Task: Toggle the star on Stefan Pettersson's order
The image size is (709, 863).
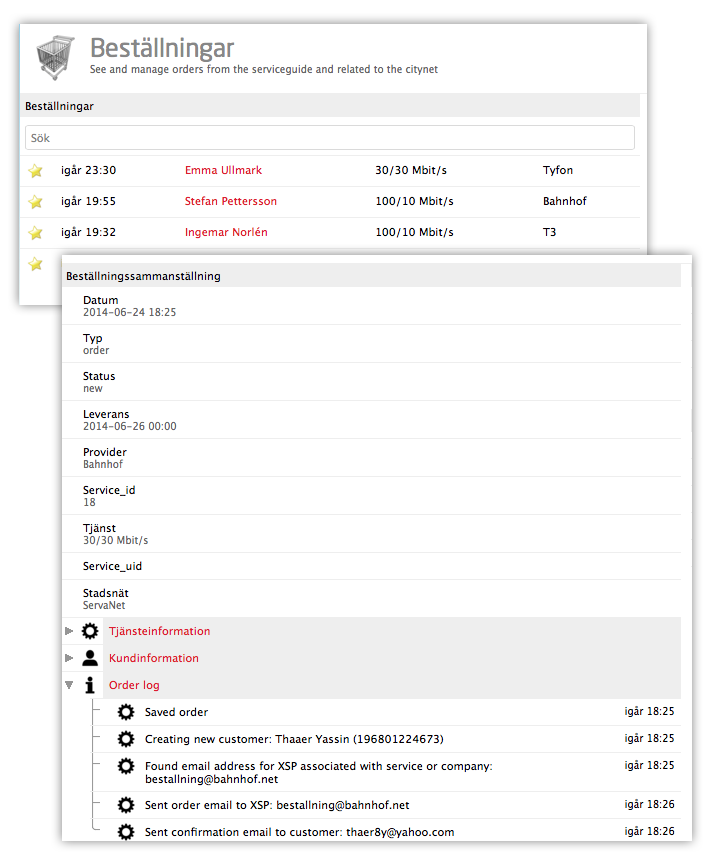Action: [x=36, y=202]
